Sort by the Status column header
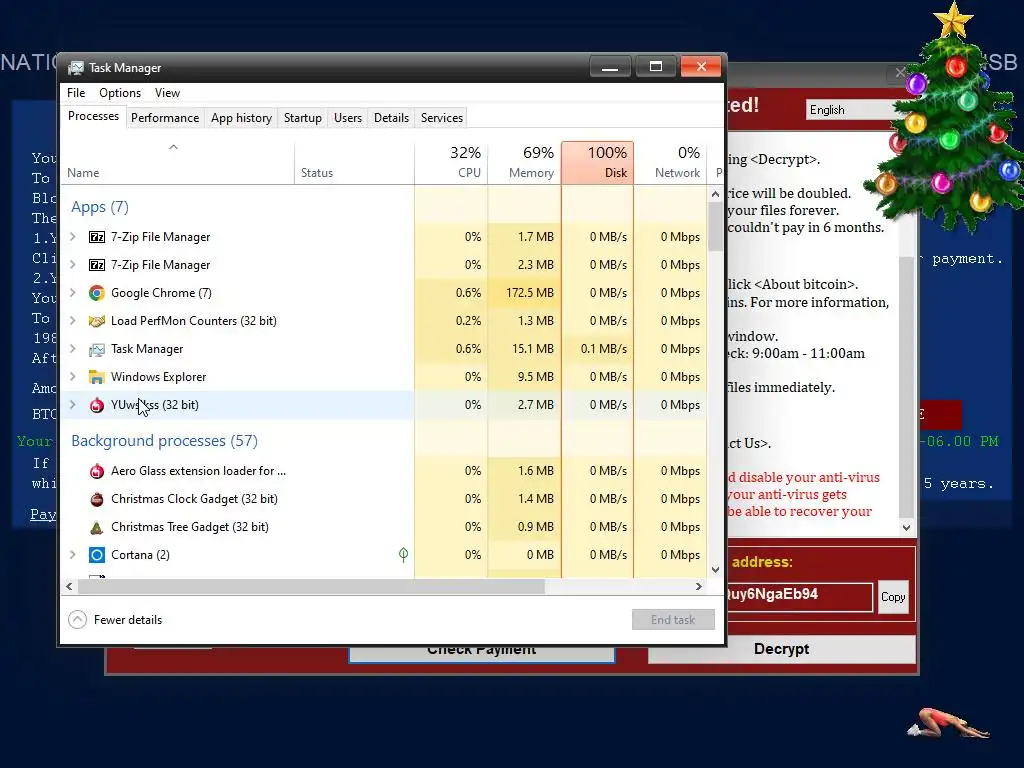 pos(354,163)
